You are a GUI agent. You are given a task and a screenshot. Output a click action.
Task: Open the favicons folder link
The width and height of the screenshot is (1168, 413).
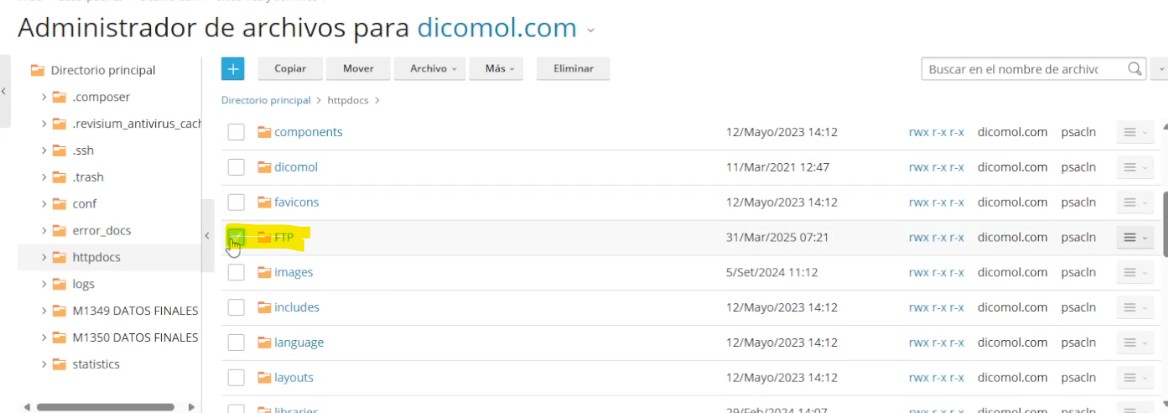pos(296,202)
